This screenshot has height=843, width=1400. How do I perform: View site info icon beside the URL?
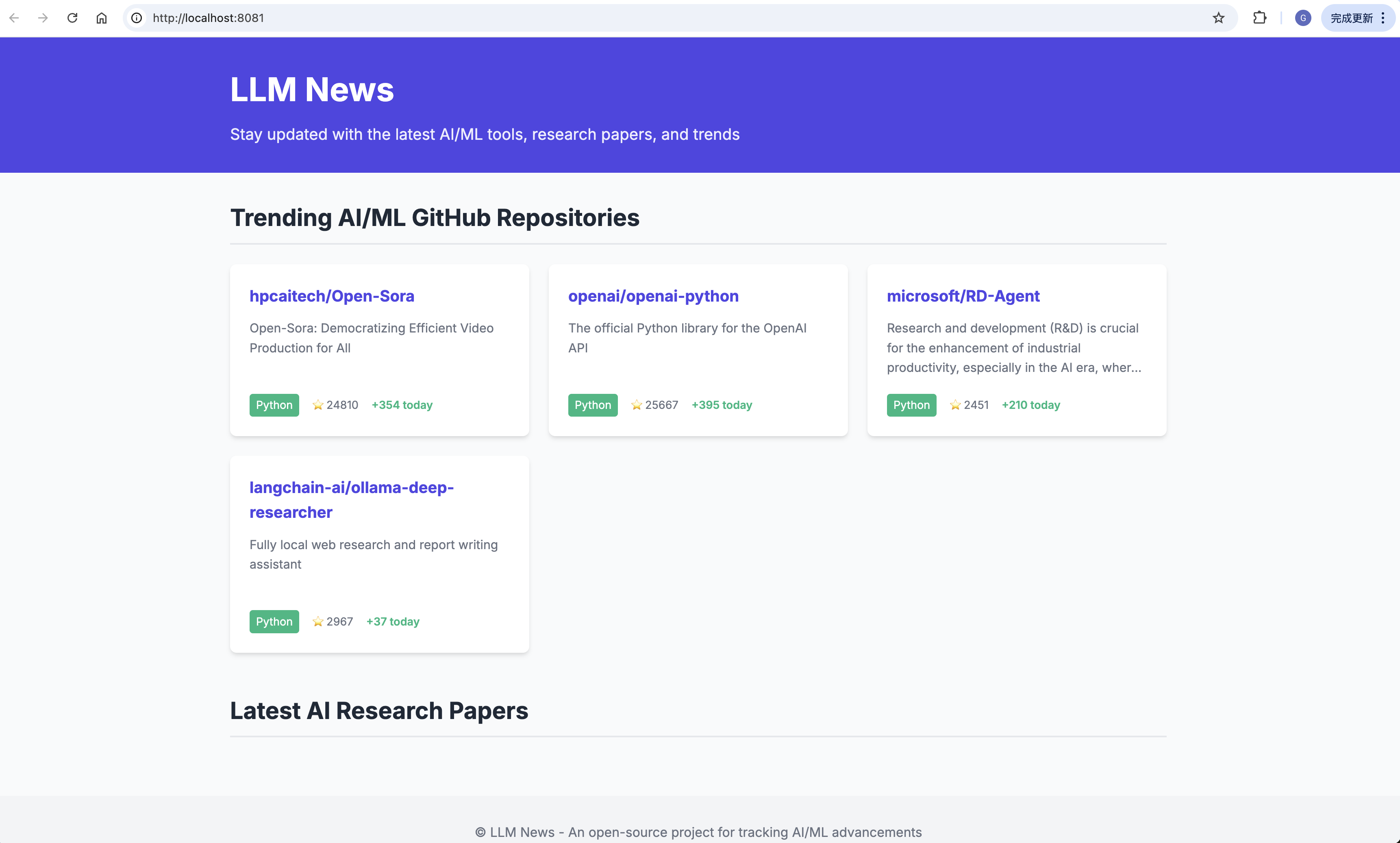pos(137,18)
